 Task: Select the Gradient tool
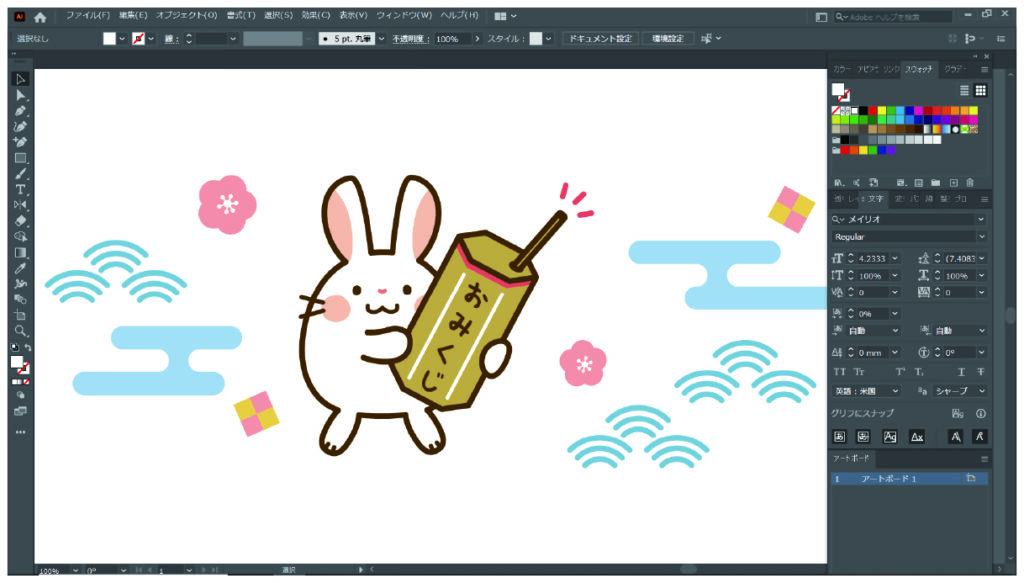tap(20, 253)
